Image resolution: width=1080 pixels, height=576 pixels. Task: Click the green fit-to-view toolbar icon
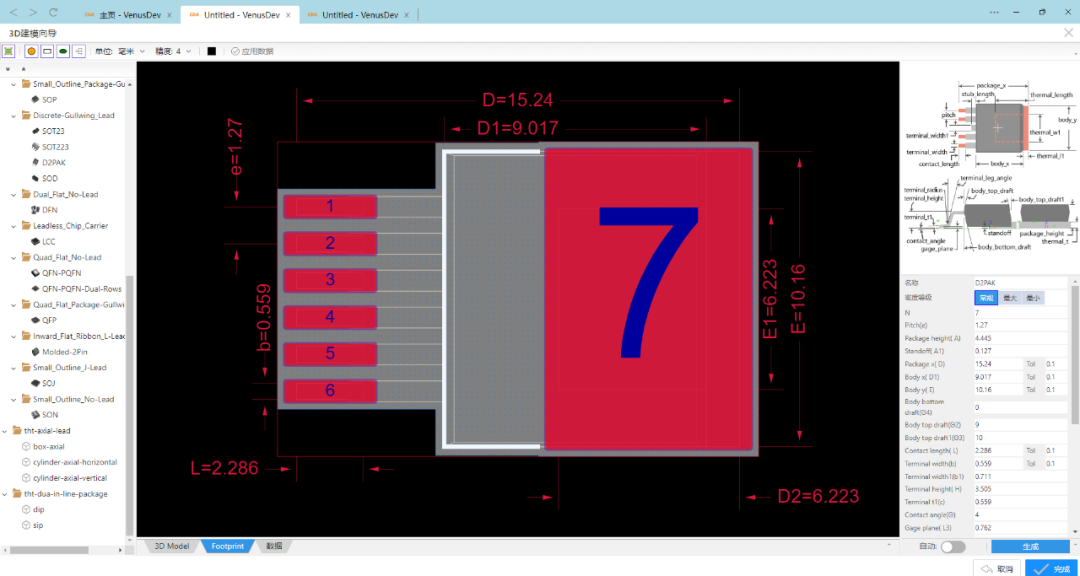point(9,51)
